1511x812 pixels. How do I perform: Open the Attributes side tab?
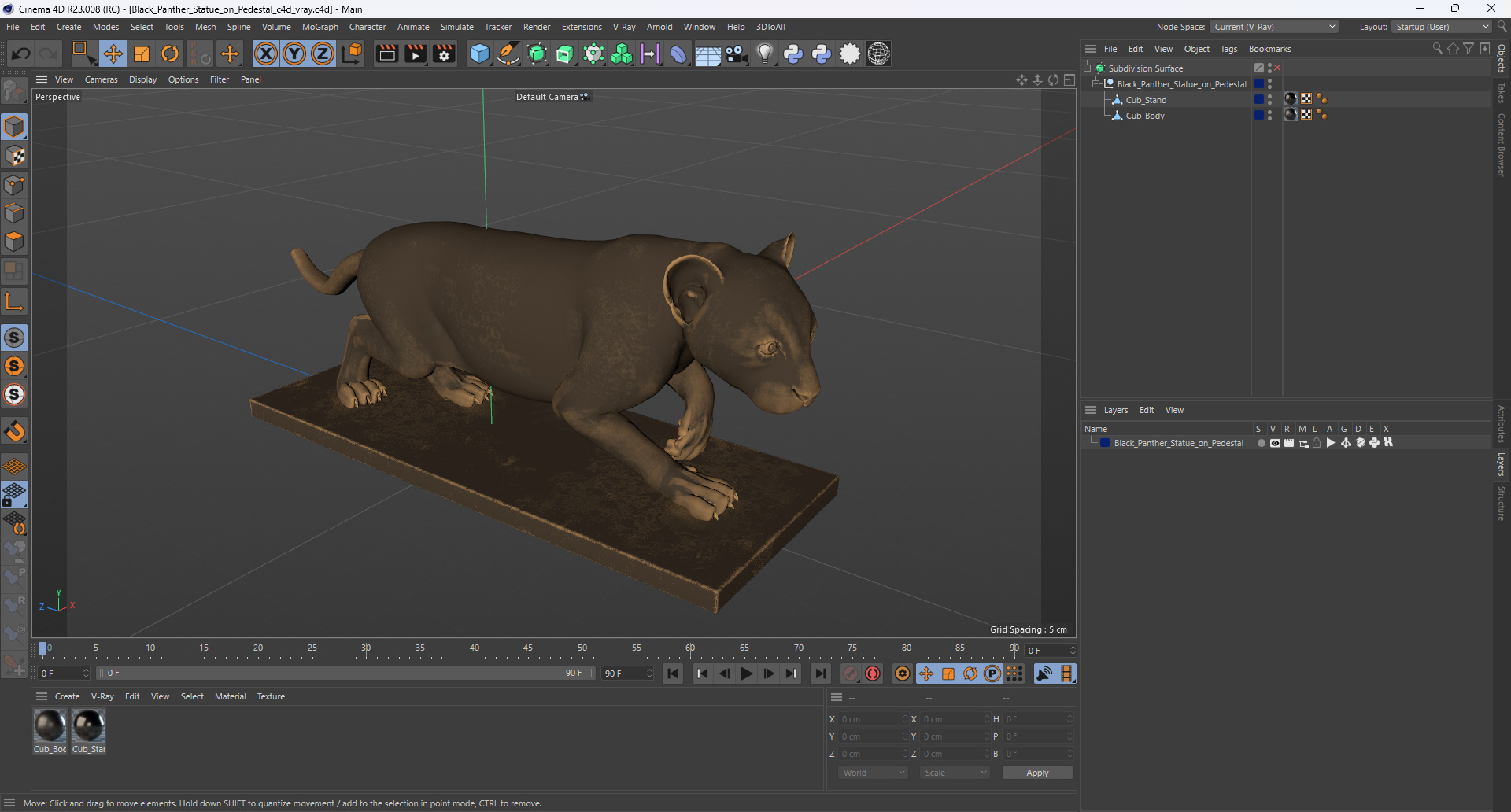pyautogui.click(x=1502, y=424)
